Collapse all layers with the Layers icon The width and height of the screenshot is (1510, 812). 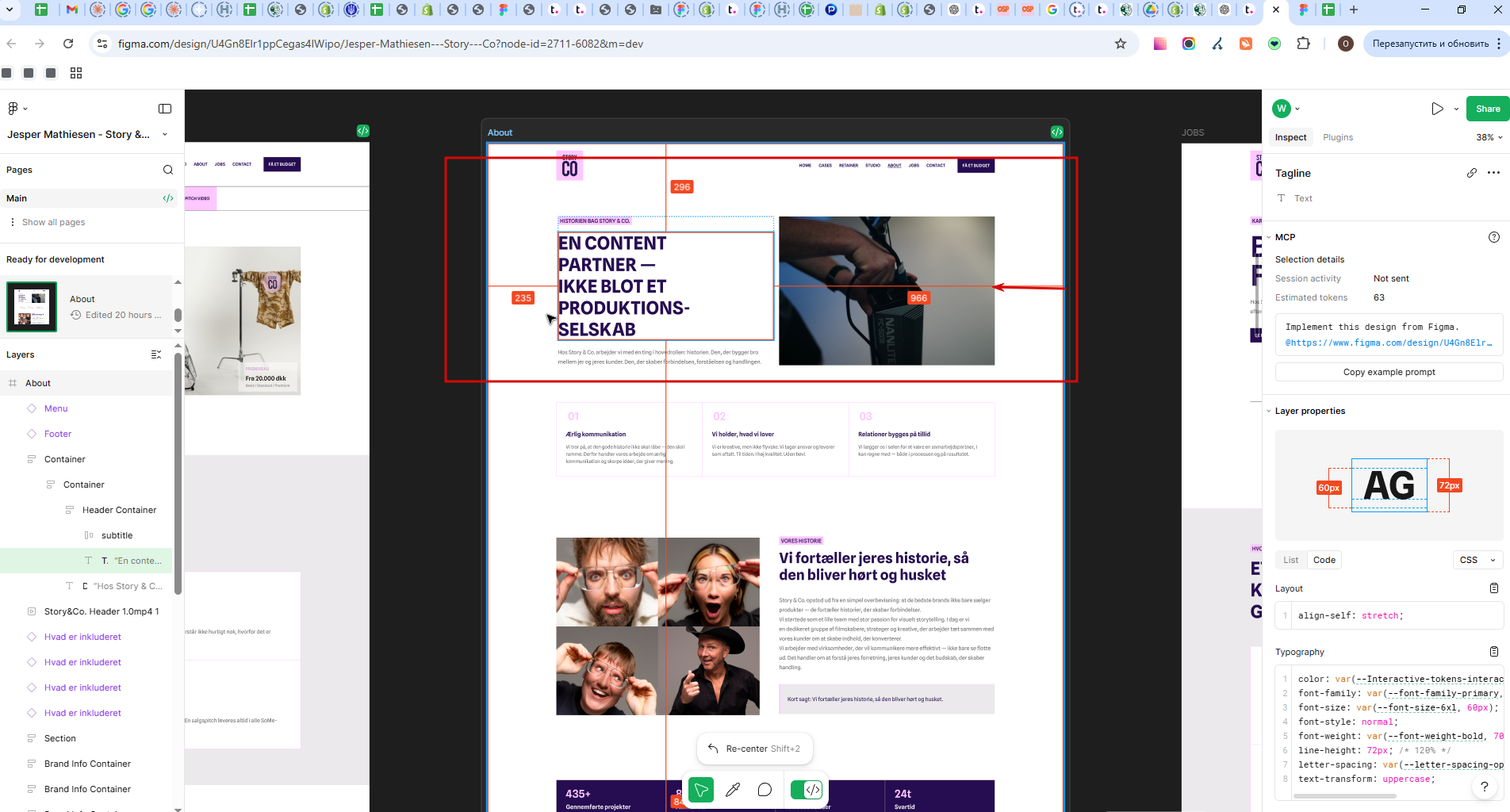pos(156,354)
